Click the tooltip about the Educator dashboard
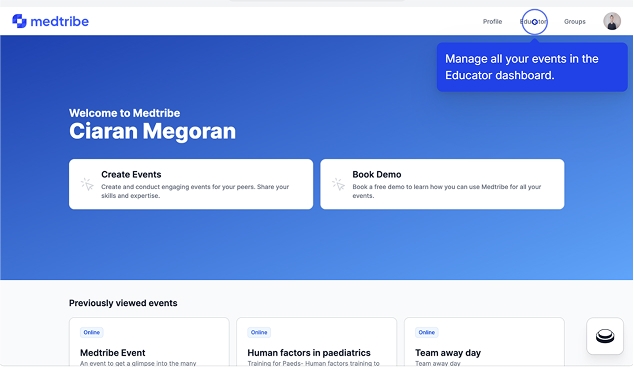 click(x=532, y=67)
